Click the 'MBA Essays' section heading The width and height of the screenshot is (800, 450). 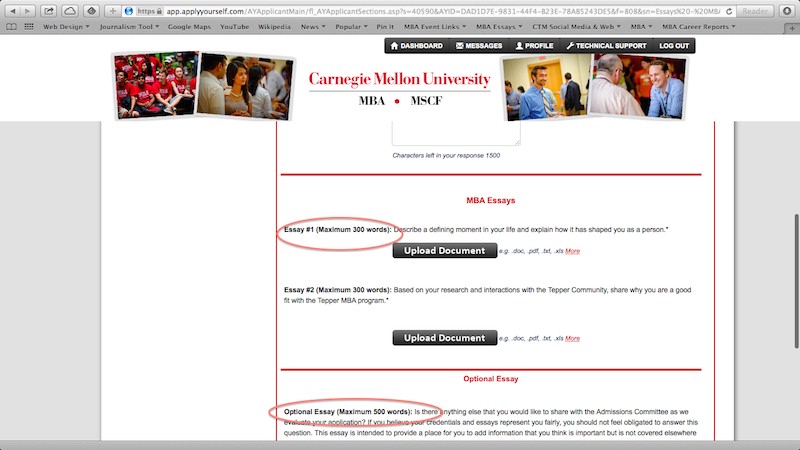tap(490, 201)
